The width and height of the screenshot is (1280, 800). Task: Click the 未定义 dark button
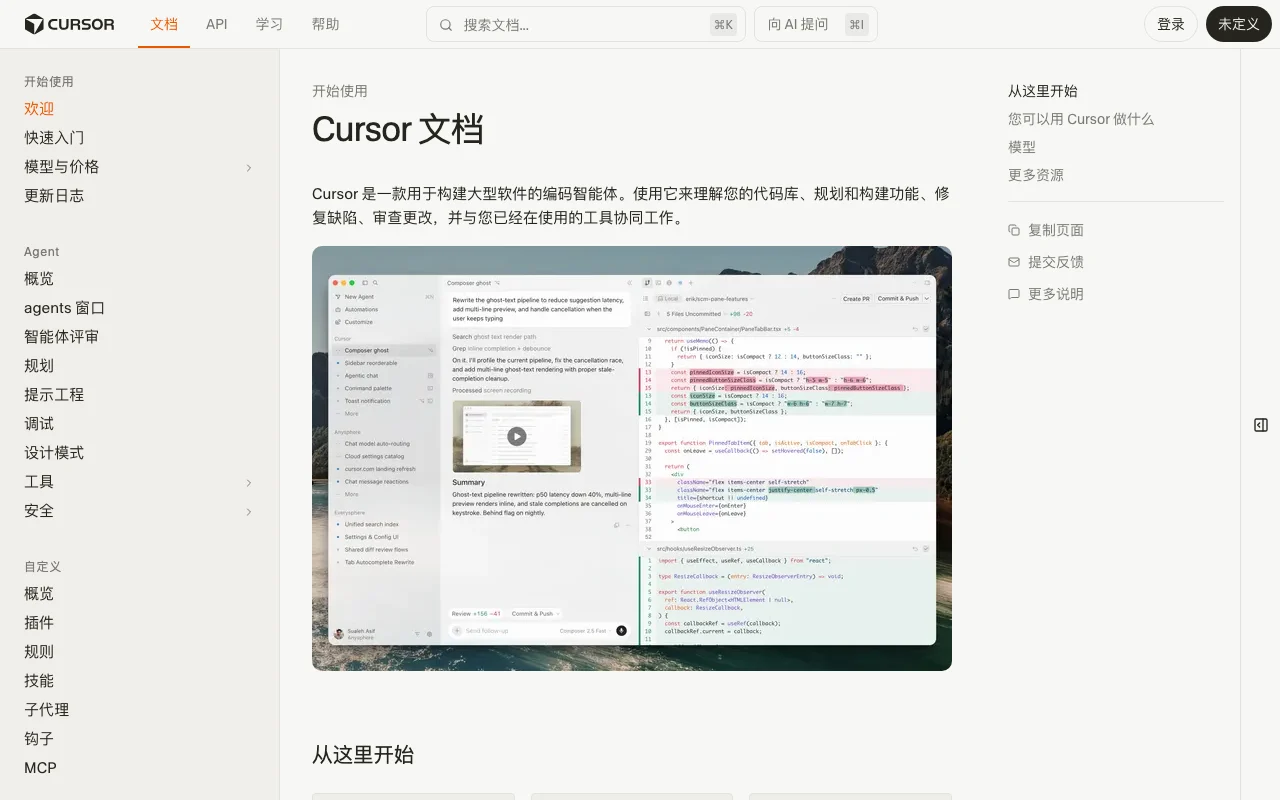(1239, 24)
